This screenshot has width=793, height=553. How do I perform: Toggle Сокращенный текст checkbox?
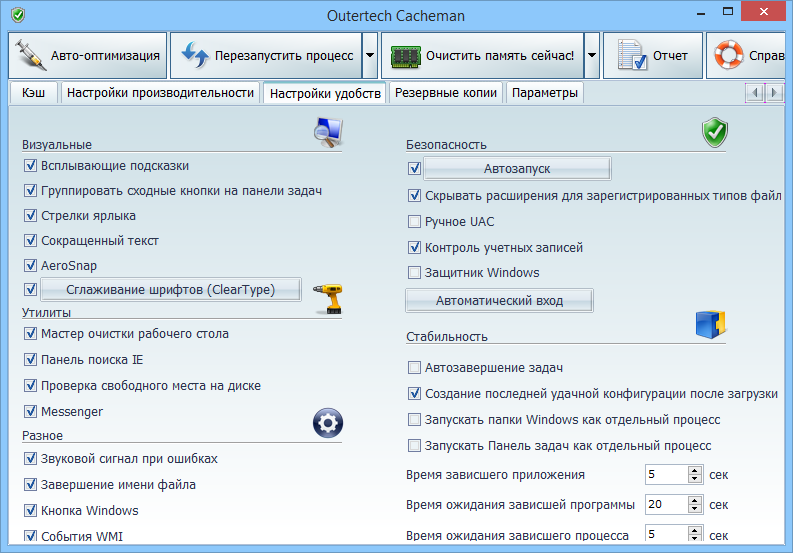pos(30,240)
